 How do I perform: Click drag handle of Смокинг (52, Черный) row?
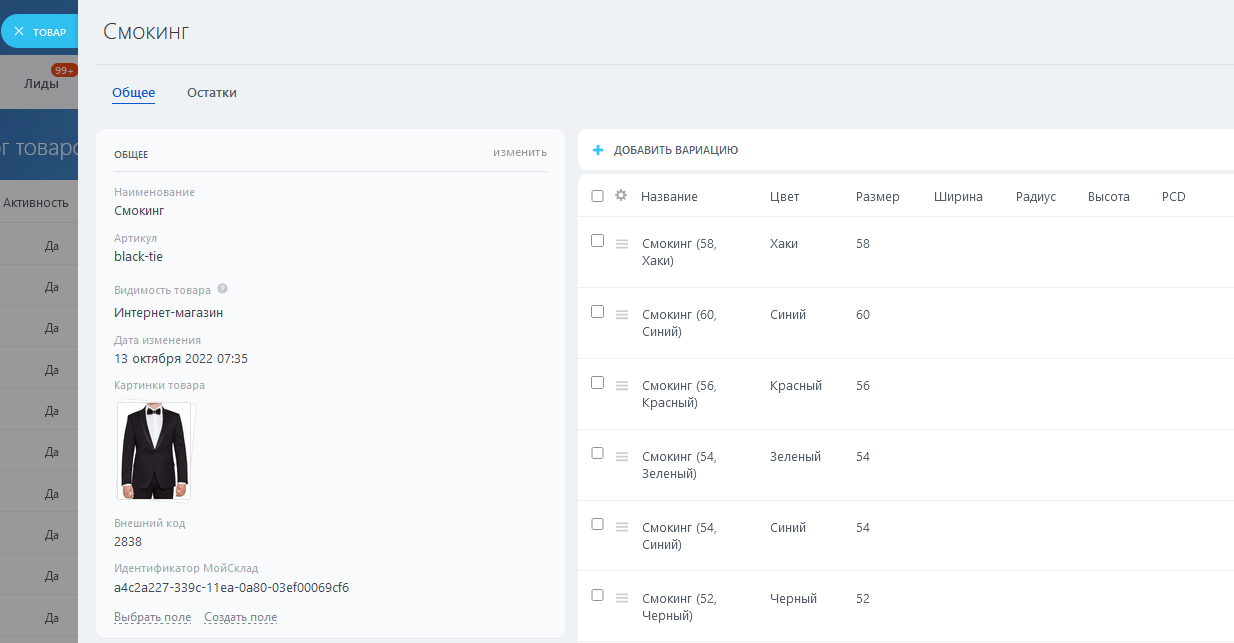622,599
